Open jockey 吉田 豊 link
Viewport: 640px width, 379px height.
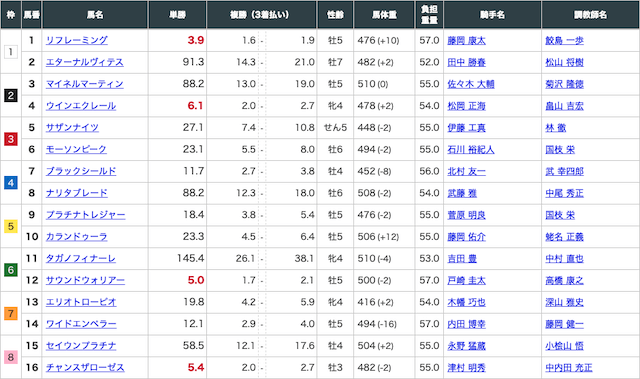click(462, 259)
